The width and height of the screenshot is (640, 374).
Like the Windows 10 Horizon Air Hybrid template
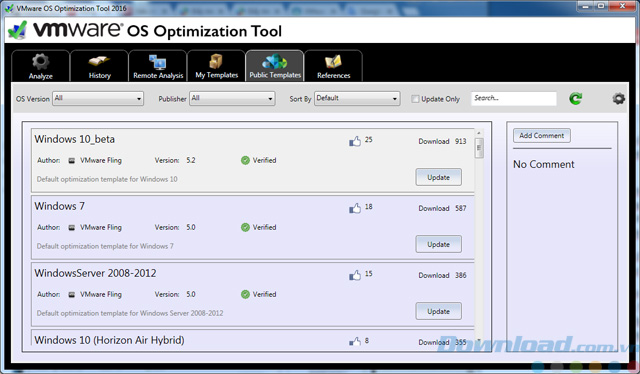click(x=355, y=341)
